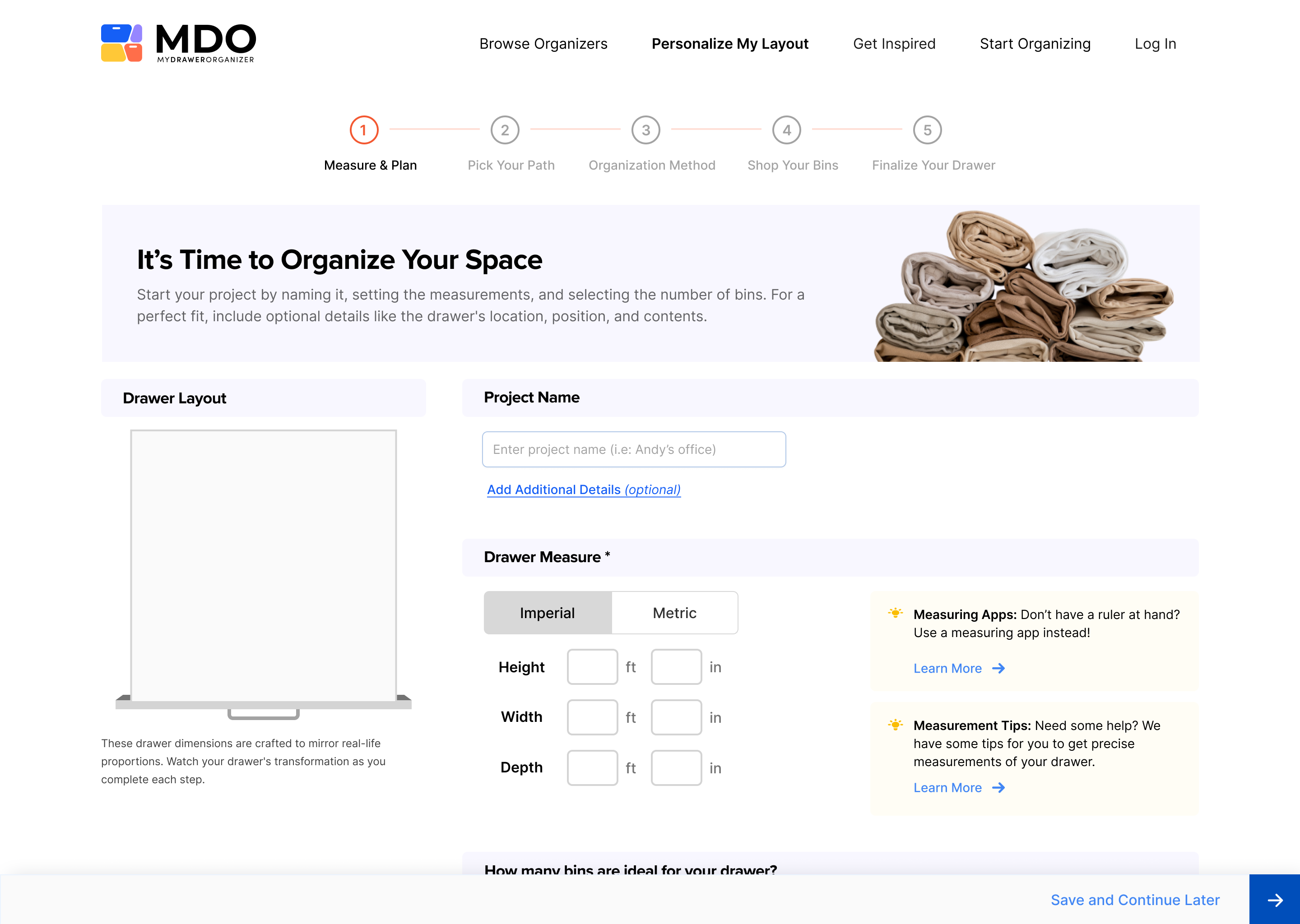Click Save and Continue Later

[1135, 900]
